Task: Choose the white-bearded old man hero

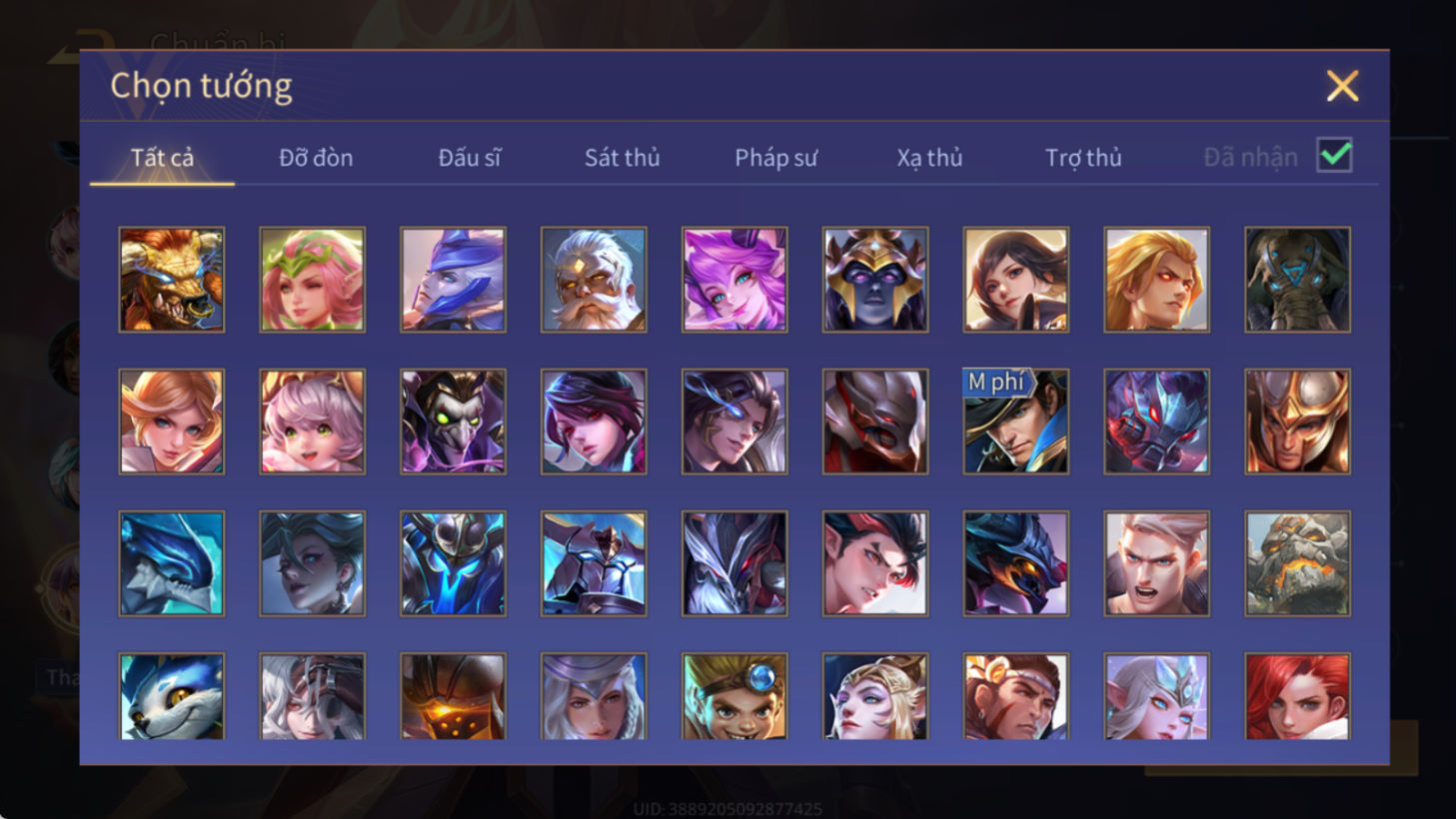Action: pyautogui.click(x=594, y=280)
